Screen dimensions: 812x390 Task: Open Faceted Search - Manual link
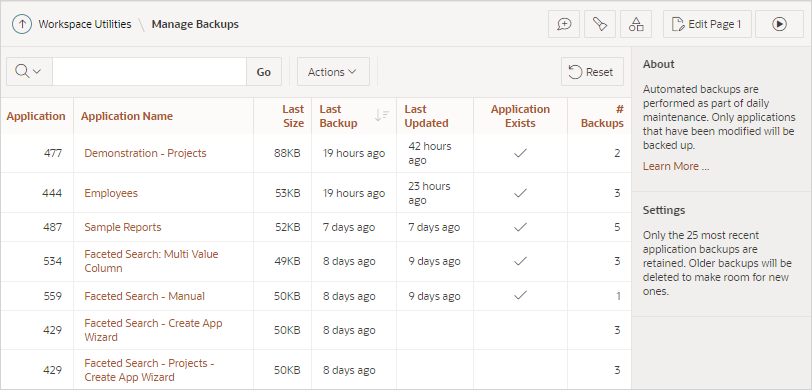[144, 296]
